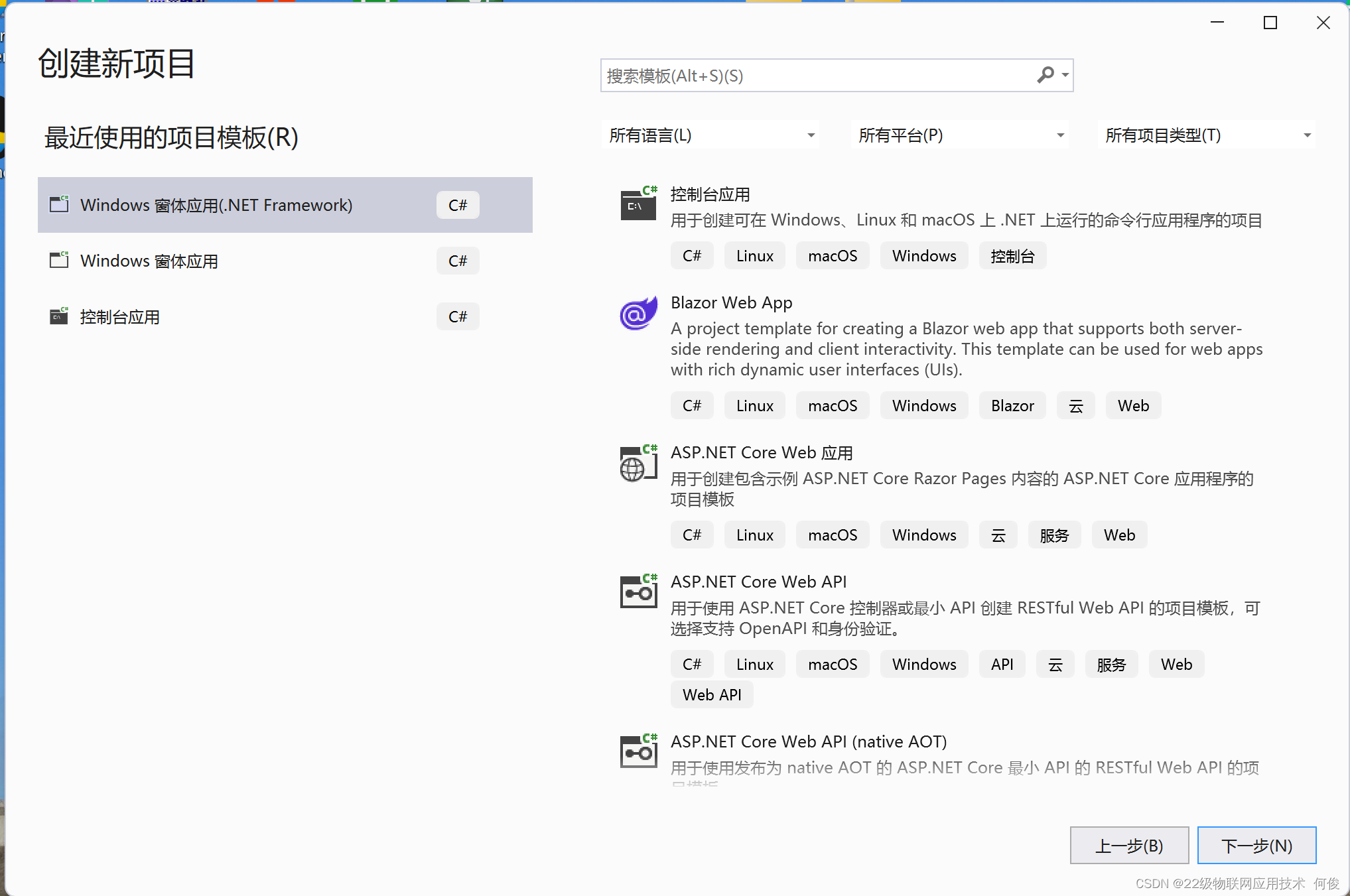The width and height of the screenshot is (1350, 896).
Task: Select the 控制台应用 template title
Action: [710, 194]
